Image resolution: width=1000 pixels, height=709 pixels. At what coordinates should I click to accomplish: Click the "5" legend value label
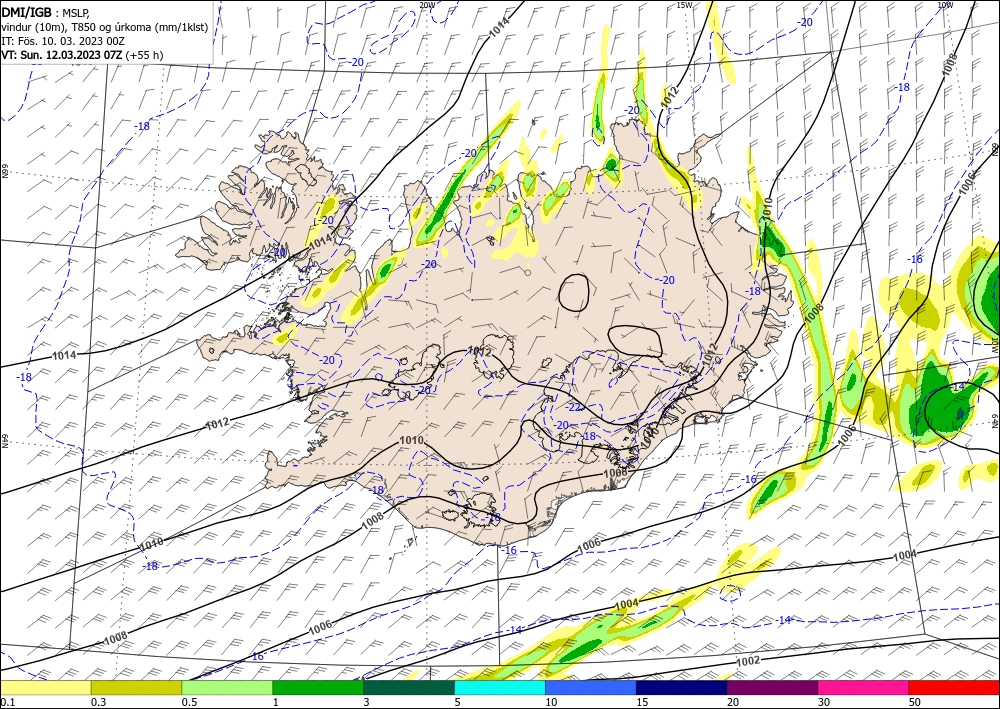point(458,702)
